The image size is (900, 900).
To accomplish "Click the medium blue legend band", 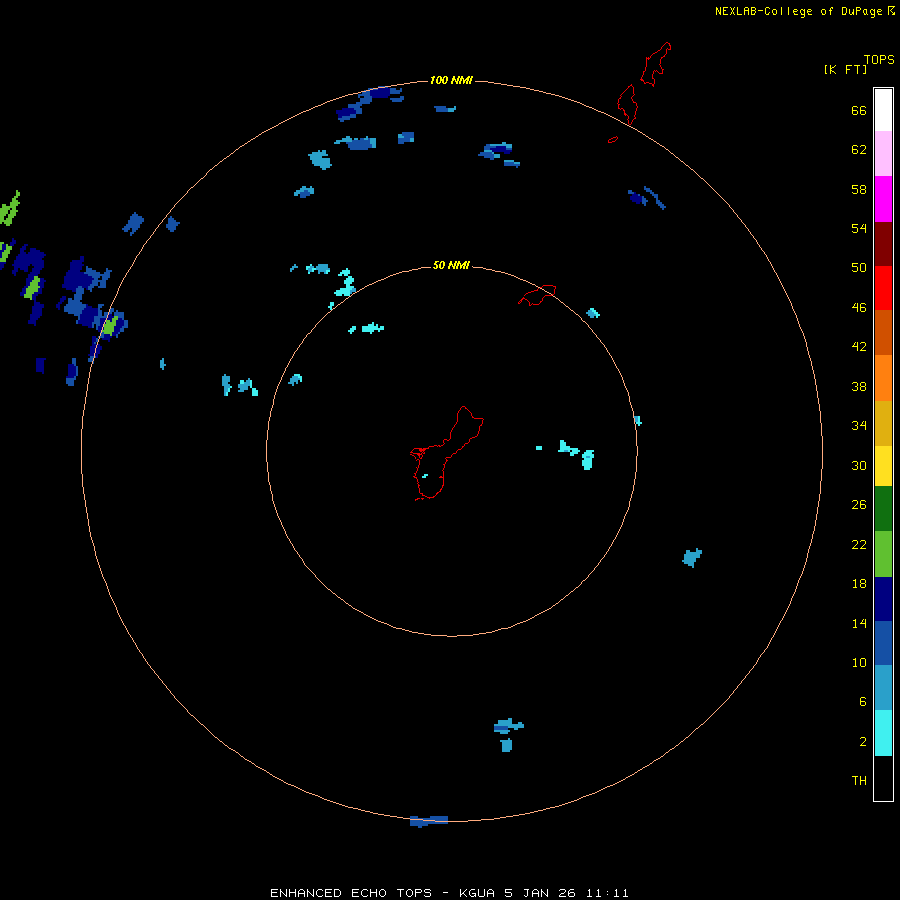I will (883, 643).
